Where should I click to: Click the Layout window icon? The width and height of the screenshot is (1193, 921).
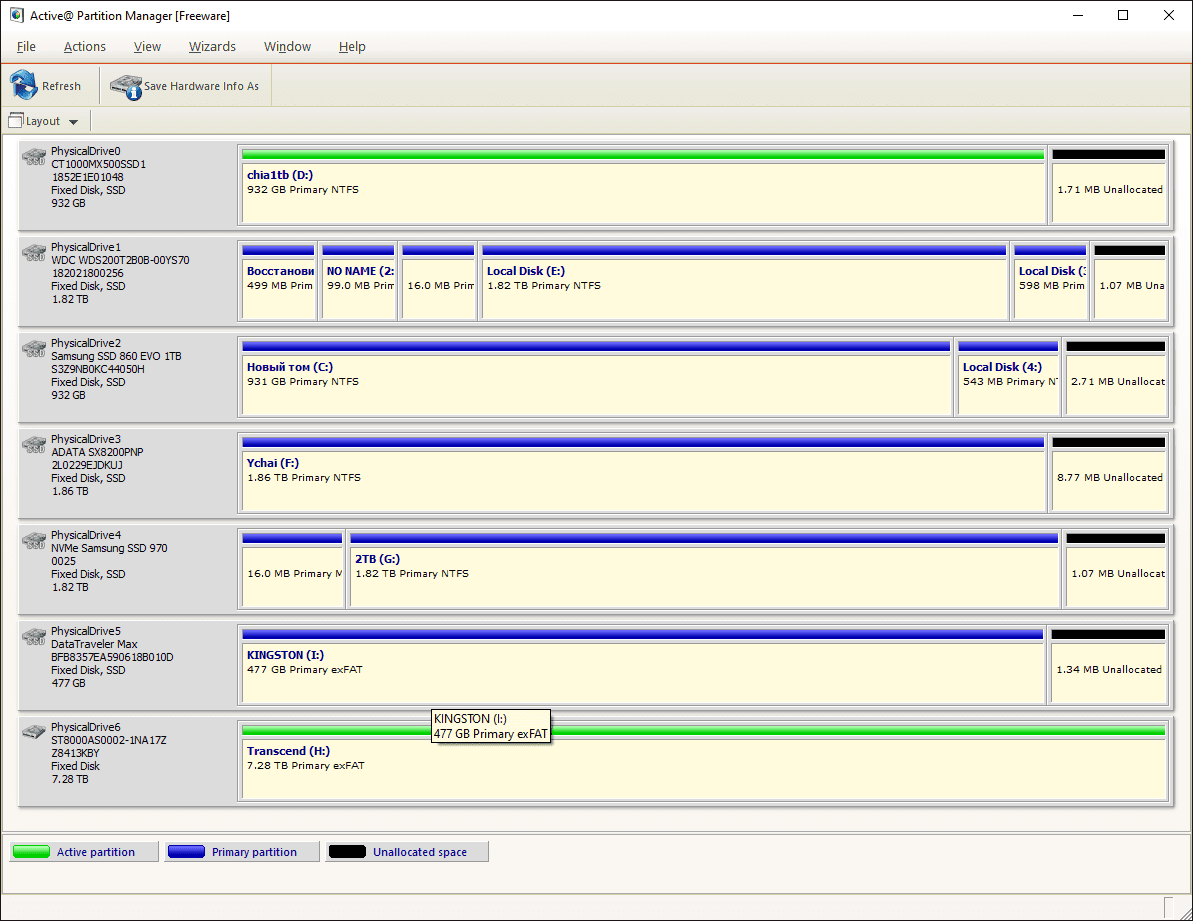coord(15,120)
